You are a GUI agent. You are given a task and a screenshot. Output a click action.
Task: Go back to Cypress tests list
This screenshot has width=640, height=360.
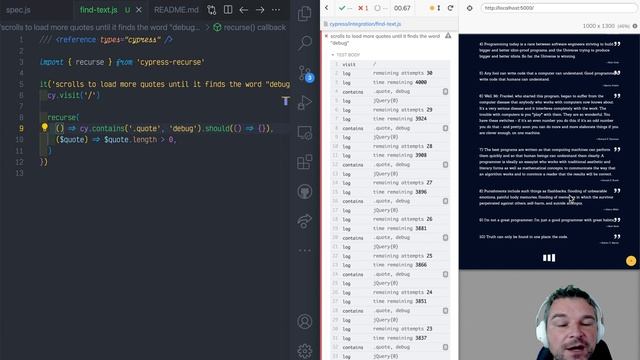327,8
